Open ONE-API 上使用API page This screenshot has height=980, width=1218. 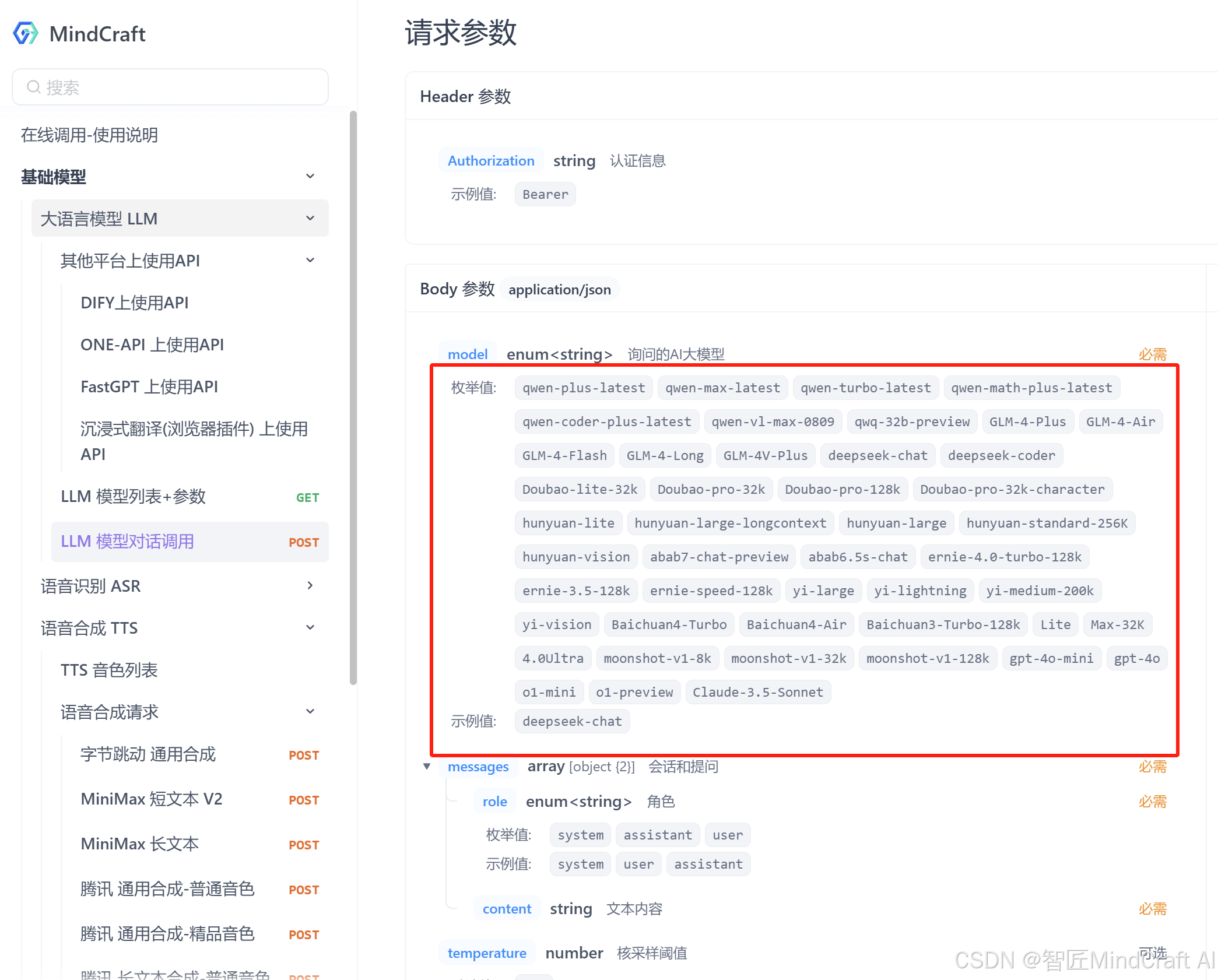[x=152, y=345]
